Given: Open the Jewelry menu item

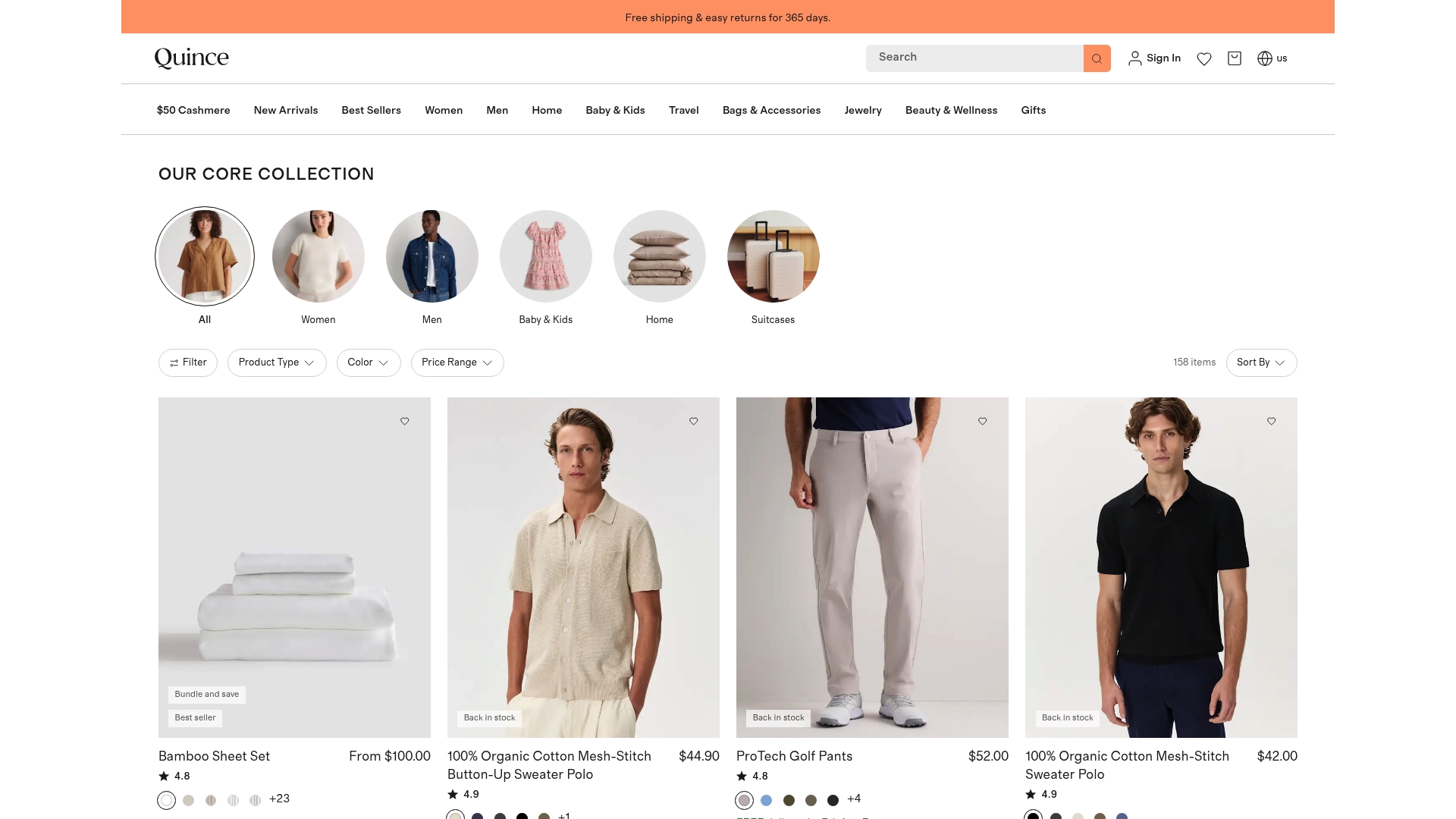Looking at the screenshot, I should pyautogui.click(x=863, y=110).
